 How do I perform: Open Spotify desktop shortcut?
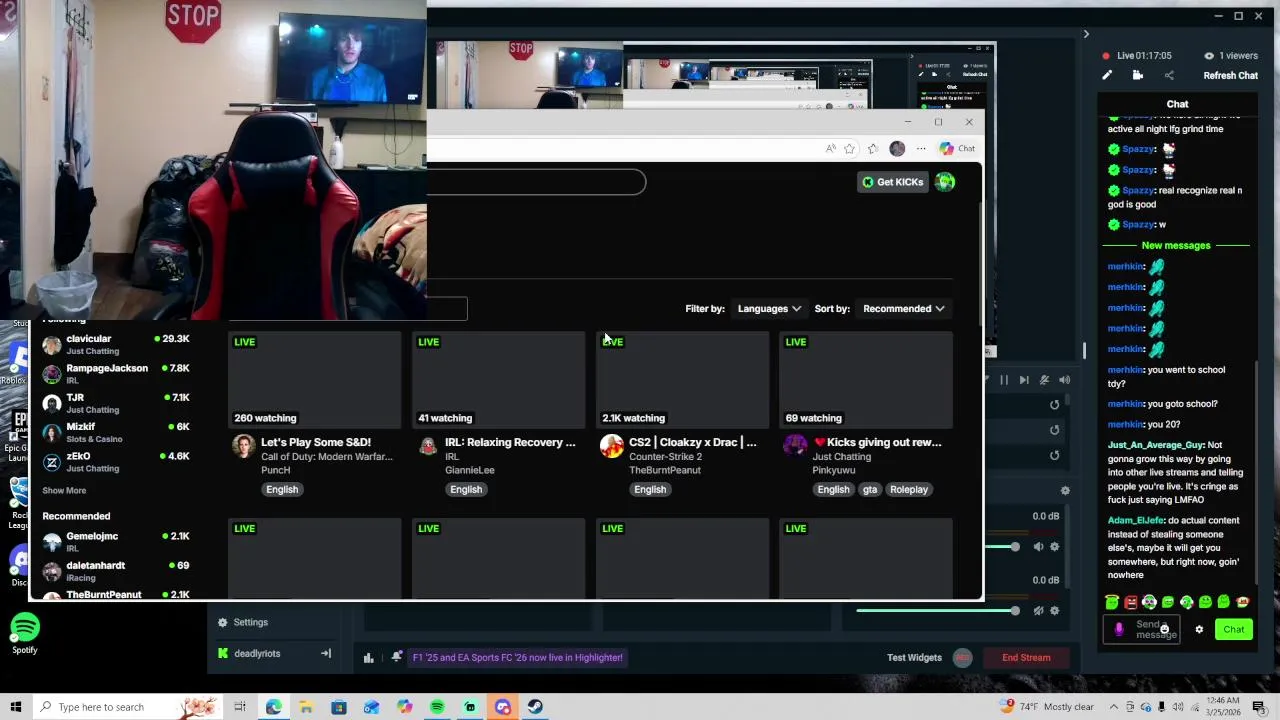tap(24, 634)
